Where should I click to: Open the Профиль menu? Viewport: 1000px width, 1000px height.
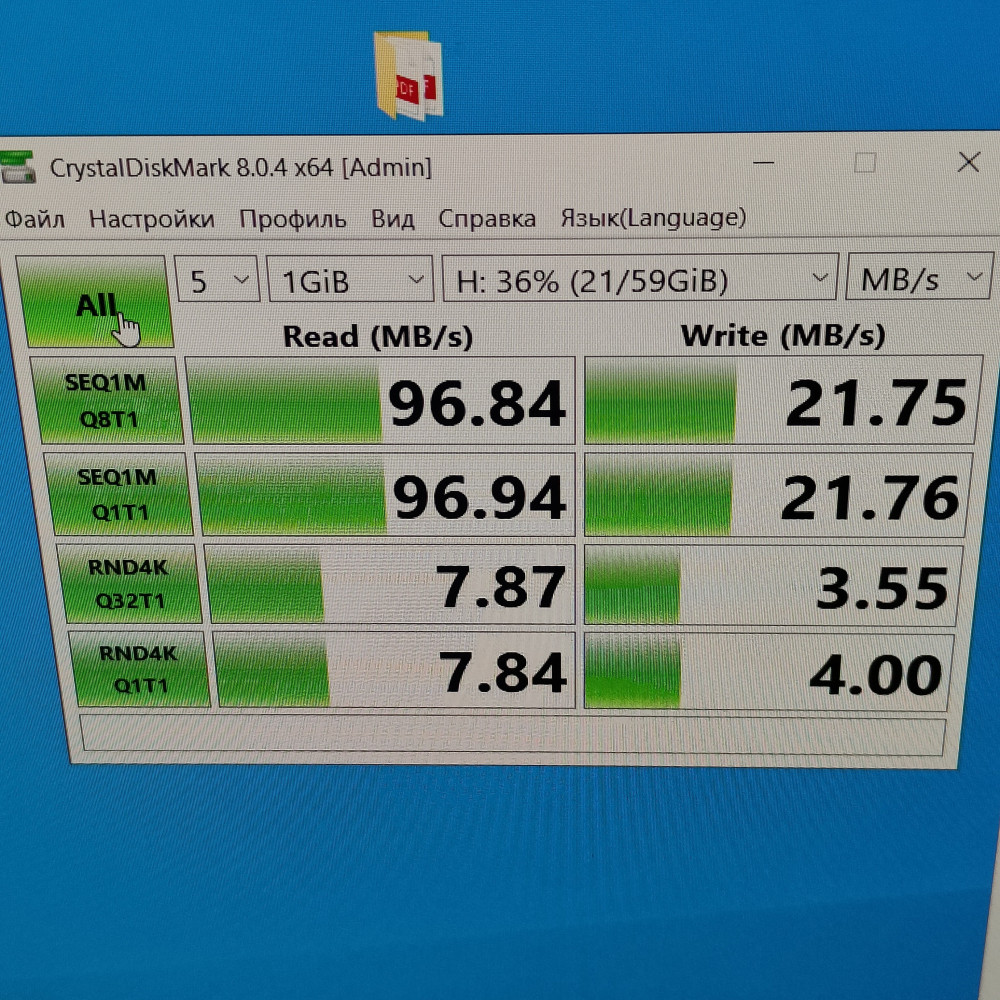click(292, 219)
